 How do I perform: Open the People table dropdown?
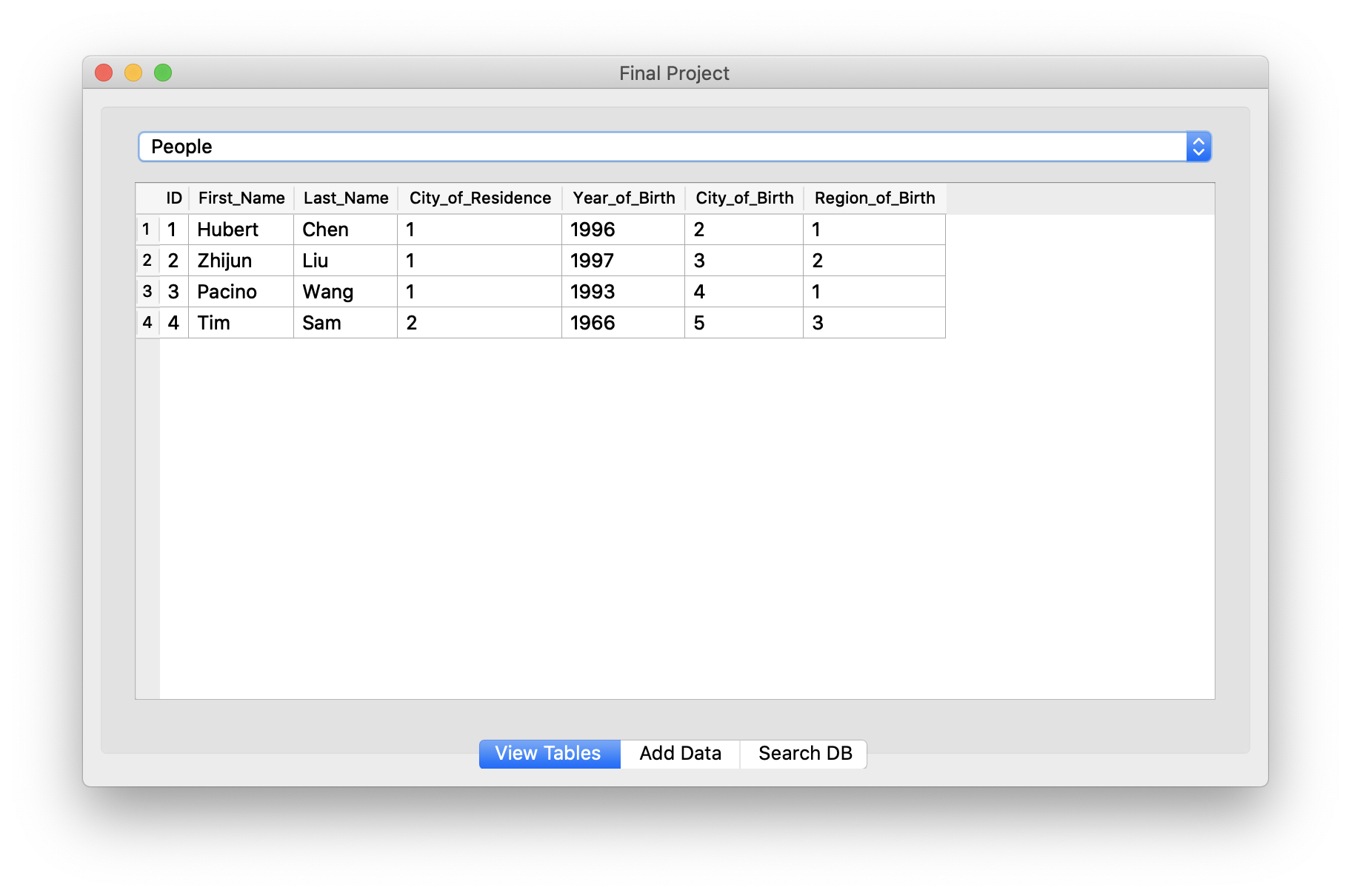674,147
